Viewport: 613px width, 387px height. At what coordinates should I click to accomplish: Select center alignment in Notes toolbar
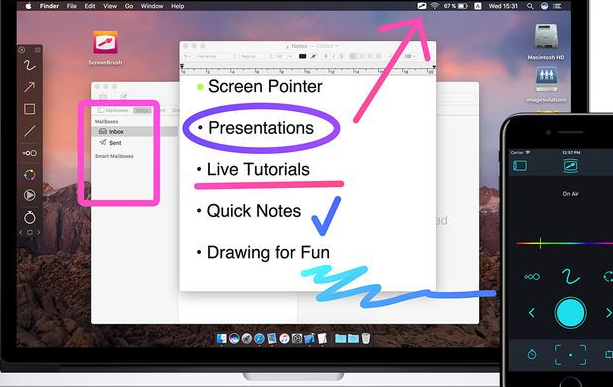click(x=362, y=56)
